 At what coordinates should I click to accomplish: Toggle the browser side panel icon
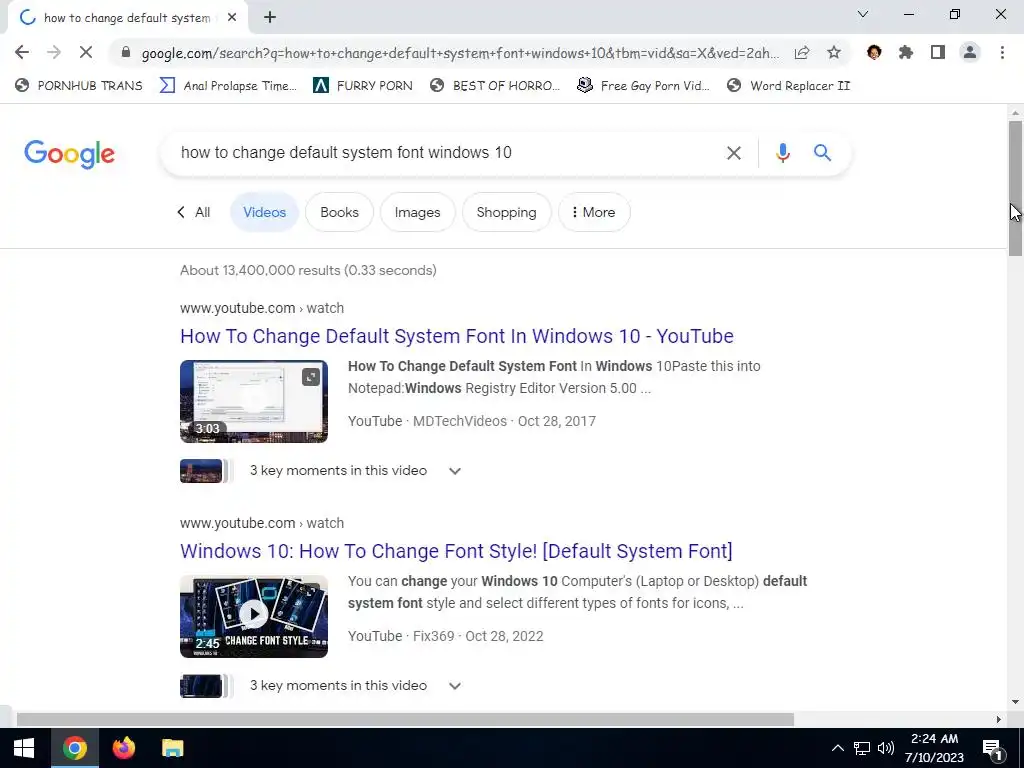pos(938,52)
